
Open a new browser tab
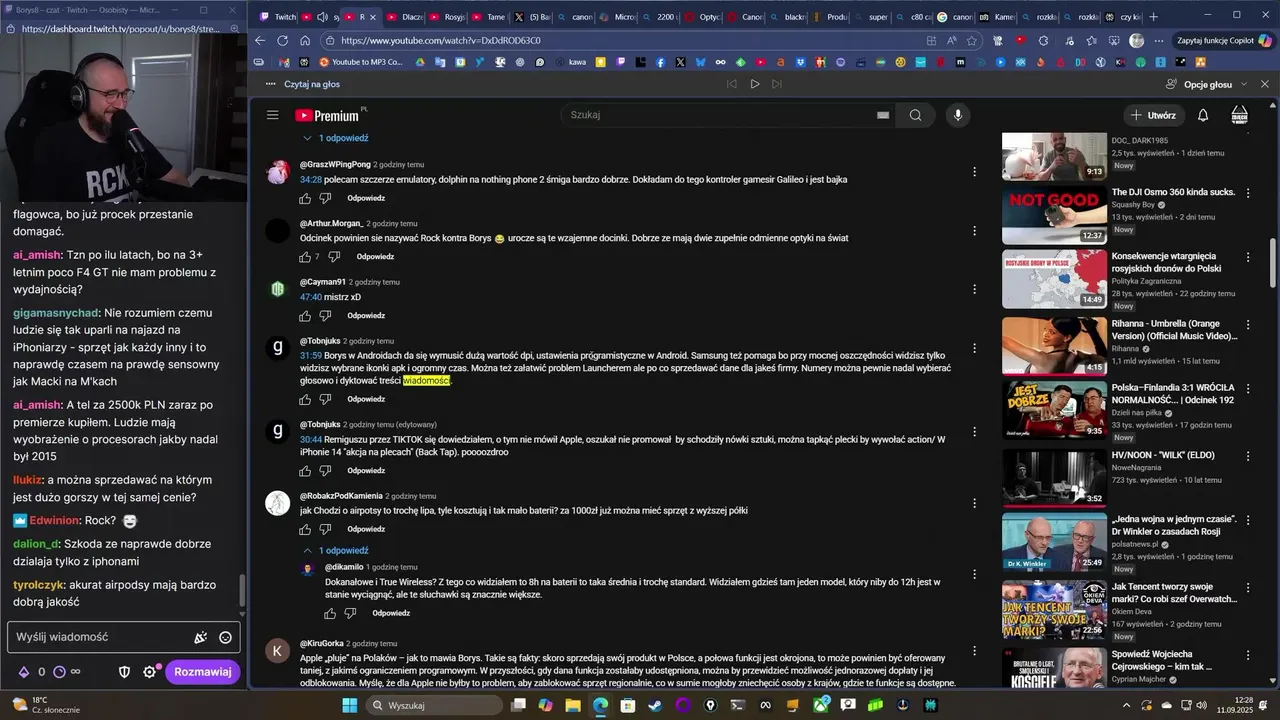coord(1153,17)
